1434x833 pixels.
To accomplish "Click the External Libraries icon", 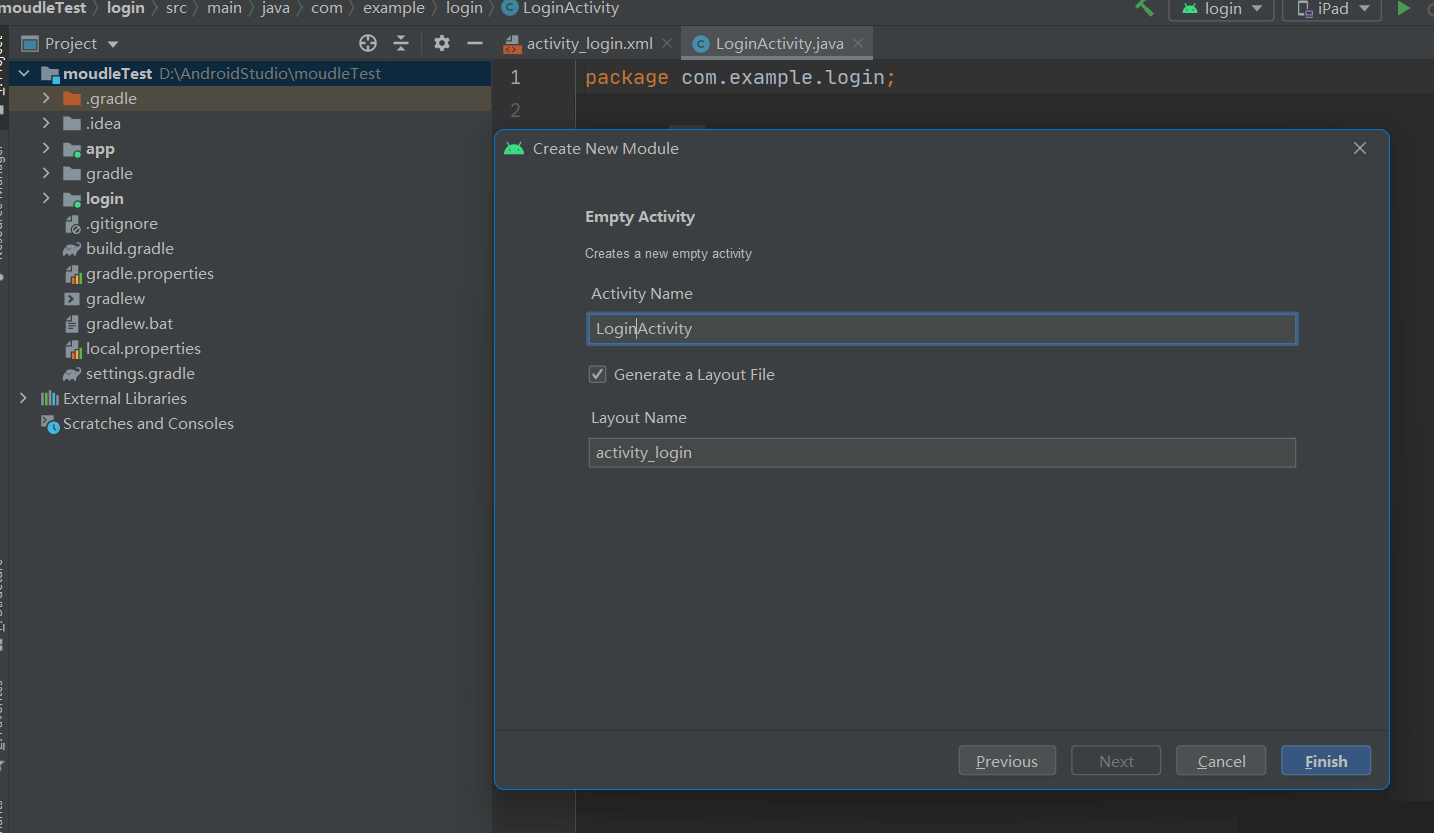I will pyautogui.click(x=50, y=398).
